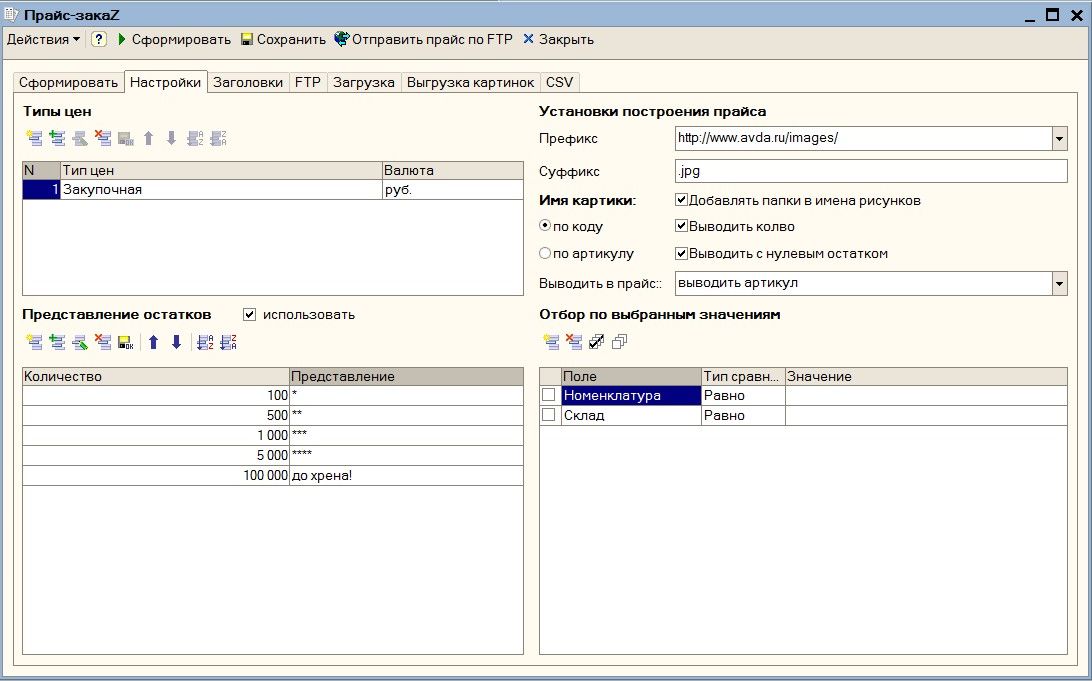Select row with quantity 100 000
Image resolution: width=1092 pixels, height=681 pixels.
272,476
